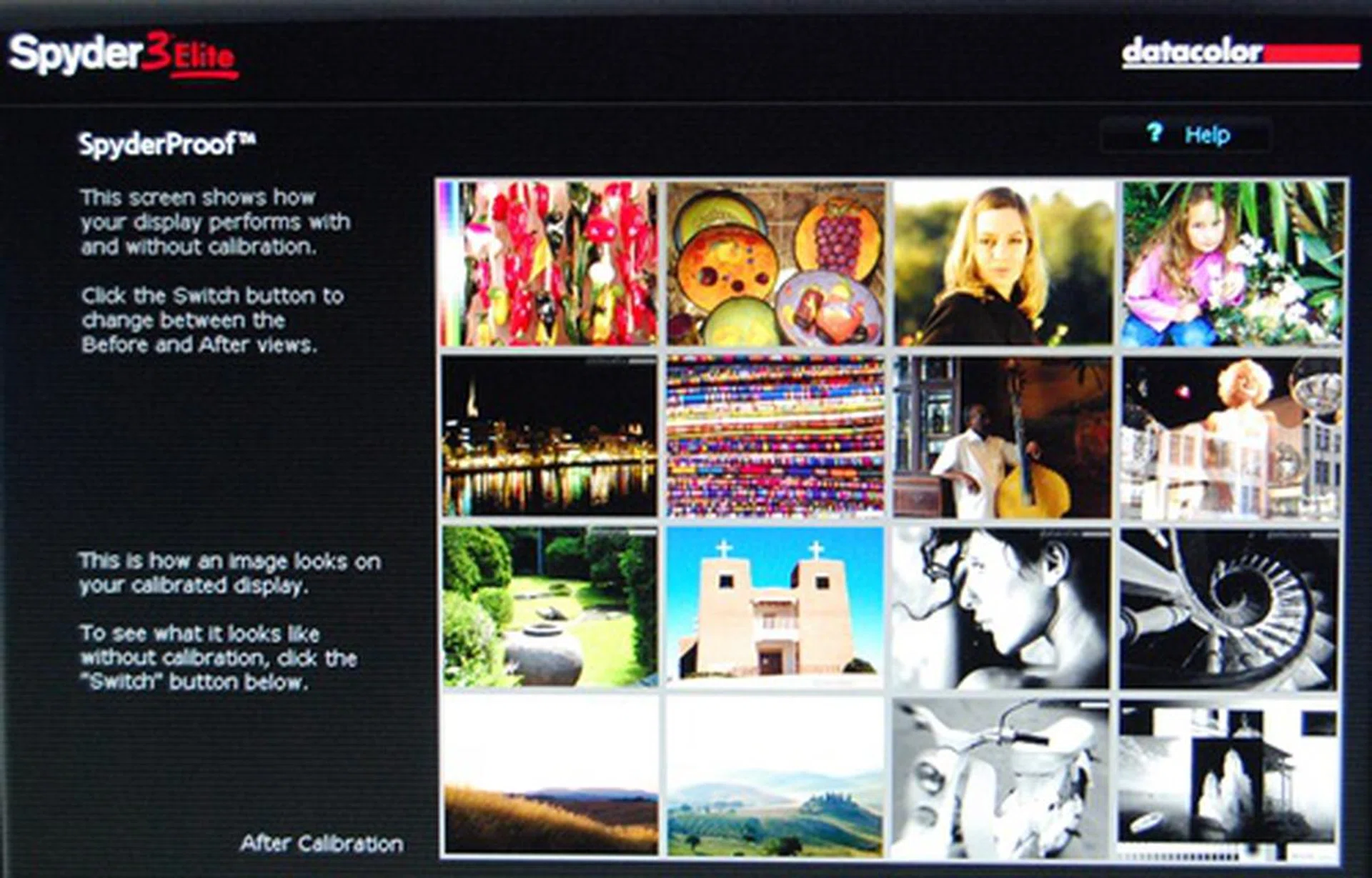1372x878 pixels.
Task: Select the spiral staircase thumbnail
Action: point(1228,609)
